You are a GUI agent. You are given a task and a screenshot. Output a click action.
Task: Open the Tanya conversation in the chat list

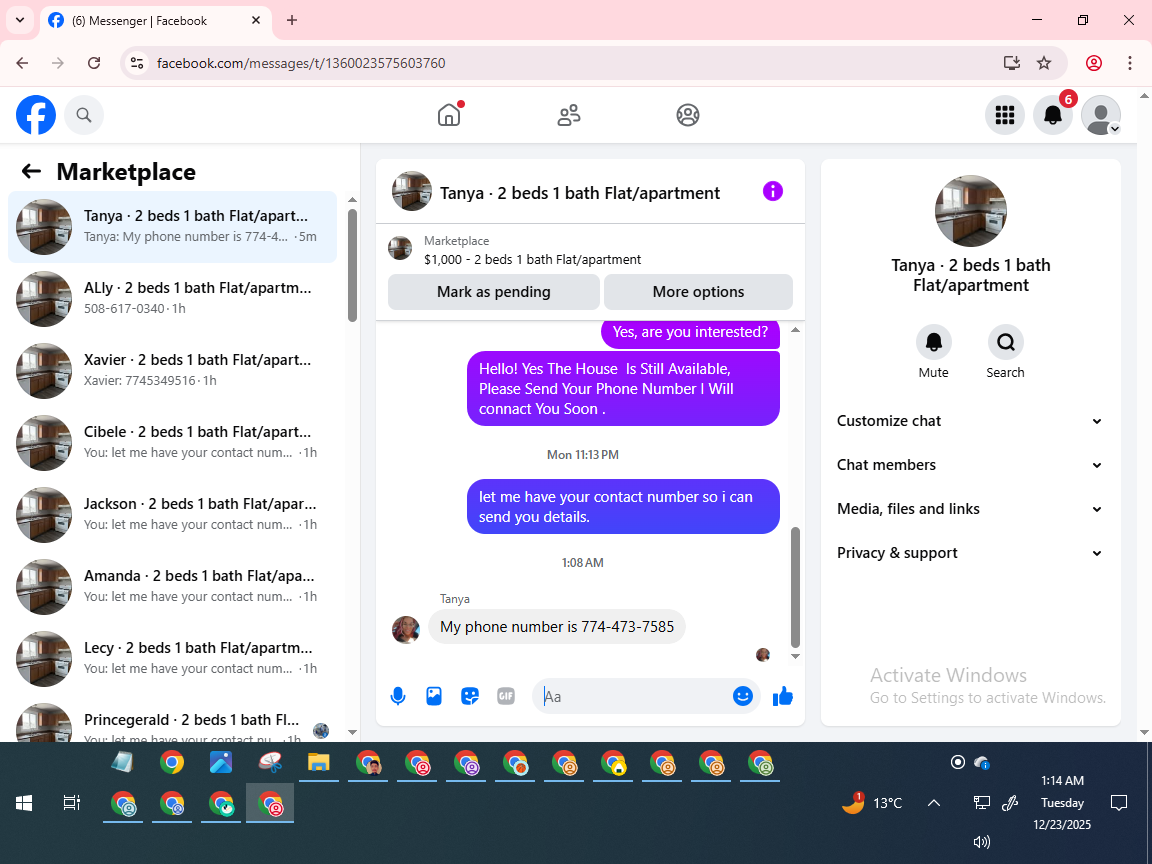(x=173, y=226)
